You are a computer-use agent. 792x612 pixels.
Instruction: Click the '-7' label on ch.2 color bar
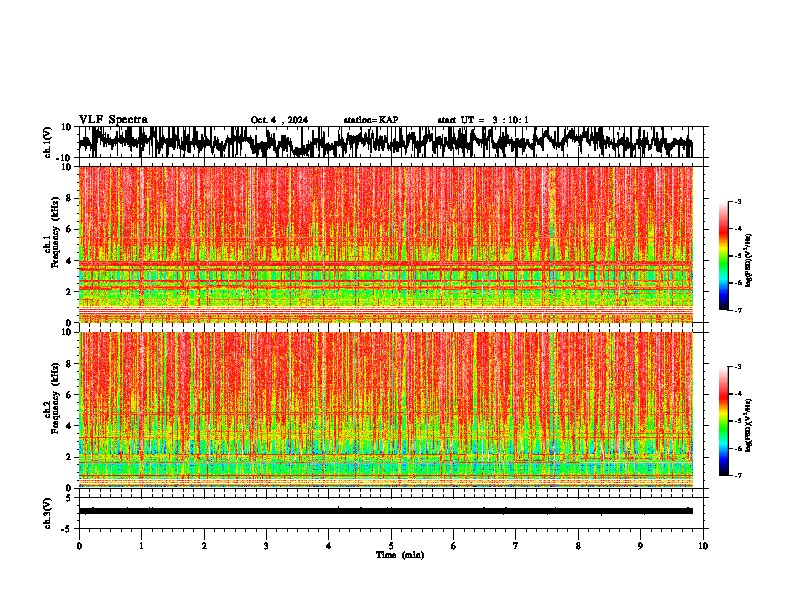point(737,475)
